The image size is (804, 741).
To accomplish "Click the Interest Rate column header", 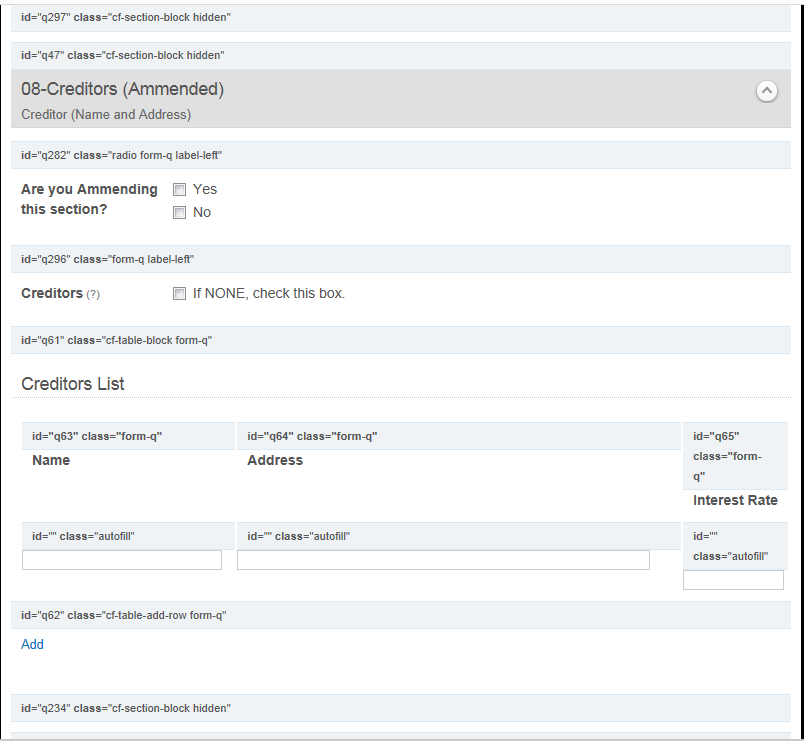I will point(735,500).
